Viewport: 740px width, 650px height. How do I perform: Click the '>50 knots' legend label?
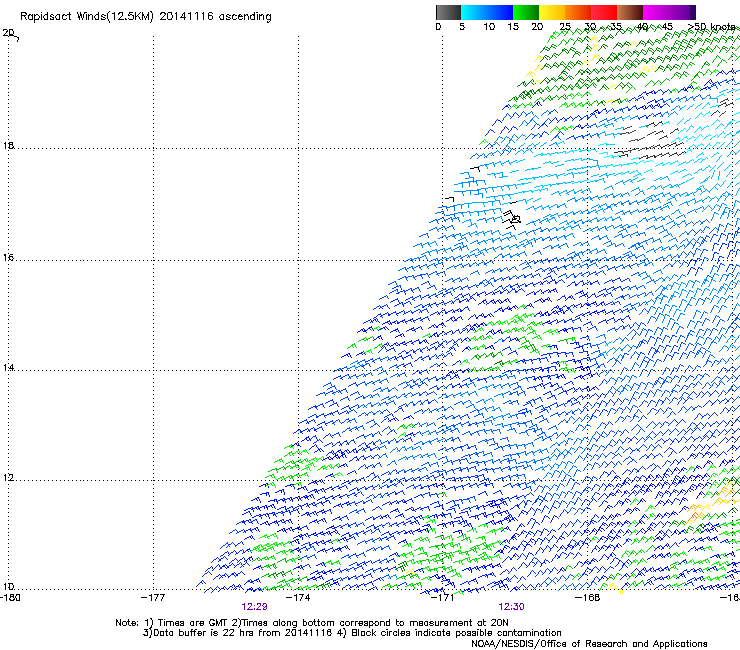click(712, 27)
